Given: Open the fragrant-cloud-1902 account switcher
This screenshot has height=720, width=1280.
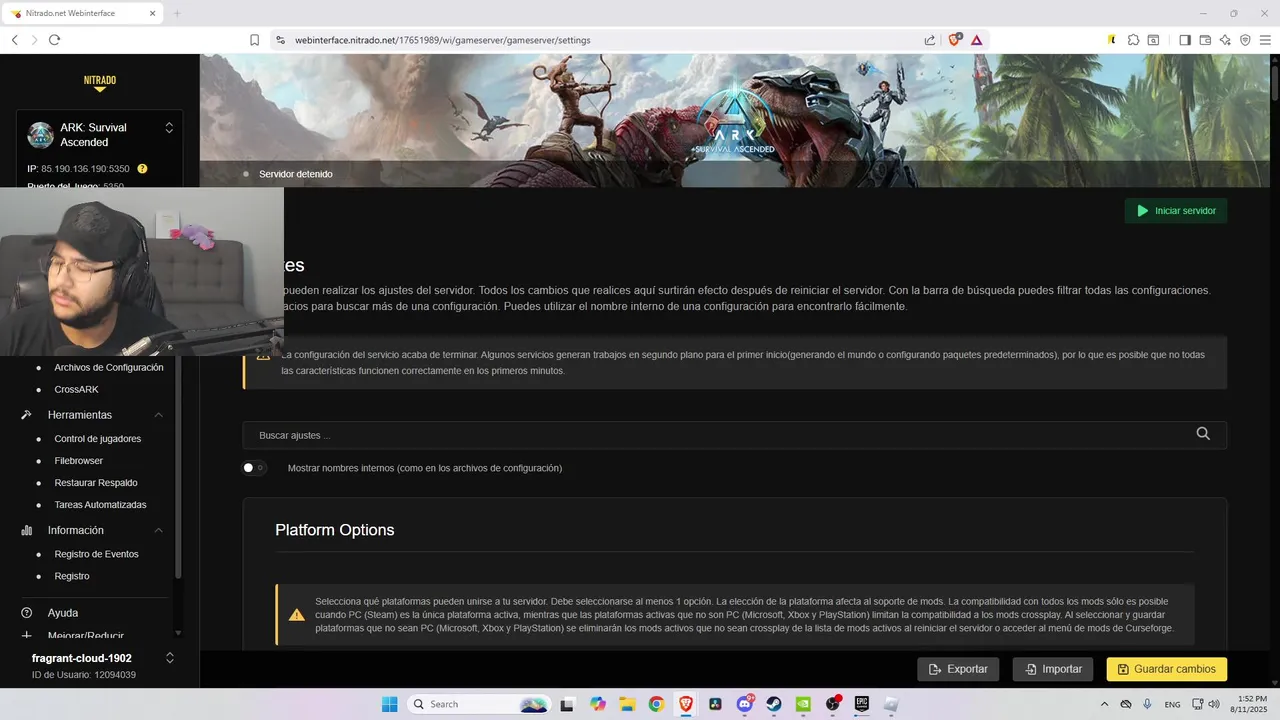Looking at the screenshot, I should coord(170,658).
